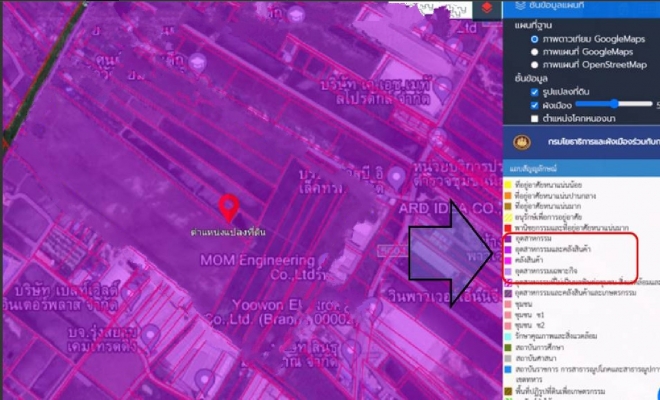660x400 pixels.
Task: Click the map marker beside ARD IDEA CO.
Action: click(x=398, y=177)
